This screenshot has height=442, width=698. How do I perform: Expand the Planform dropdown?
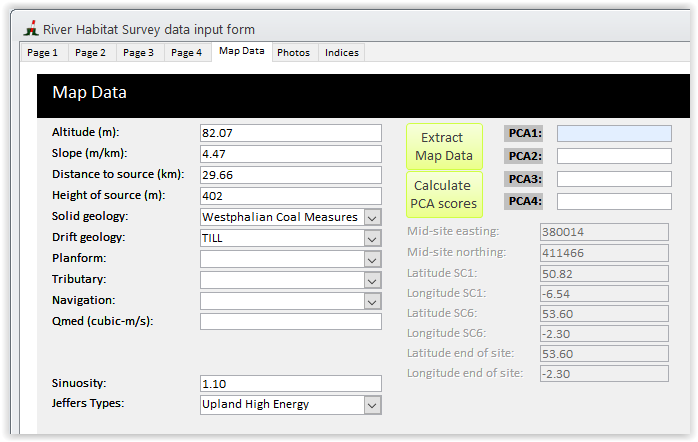click(x=373, y=260)
